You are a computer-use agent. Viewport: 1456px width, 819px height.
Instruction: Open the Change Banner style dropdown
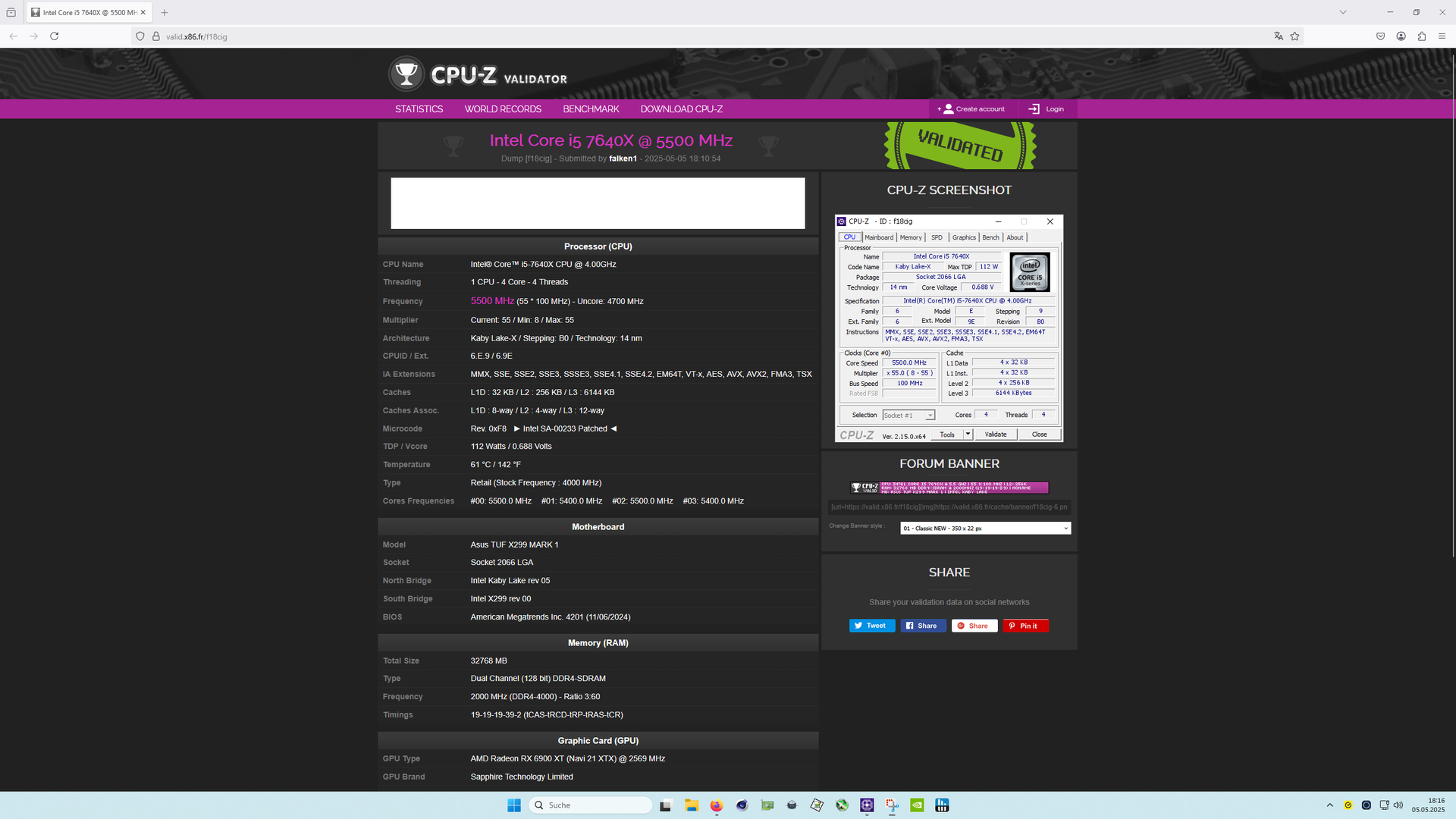(x=985, y=529)
